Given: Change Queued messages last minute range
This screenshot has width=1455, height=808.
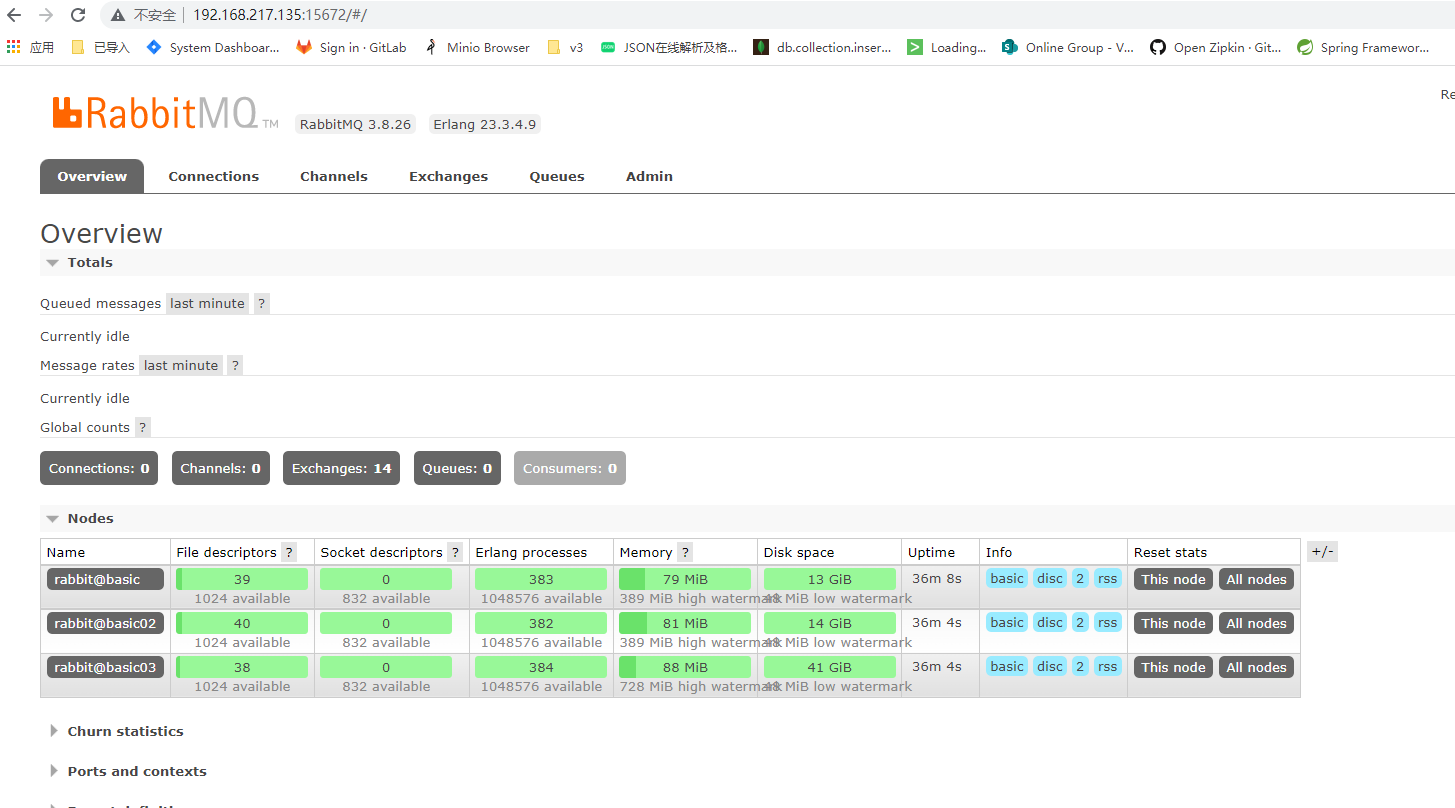Looking at the screenshot, I should click(x=207, y=303).
